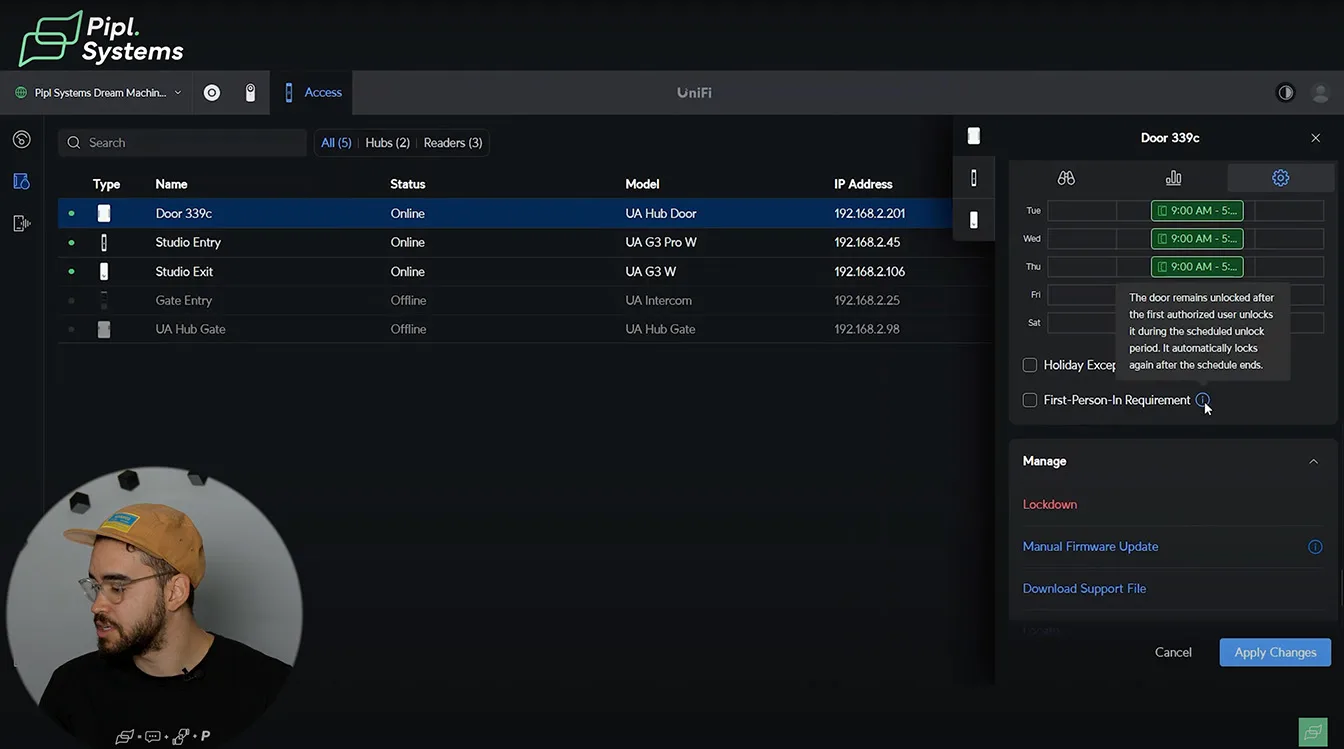This screenshot has width=1344, height=749.
Task: Click Manual Firmware Update link
Action: tap(1090, 547)
